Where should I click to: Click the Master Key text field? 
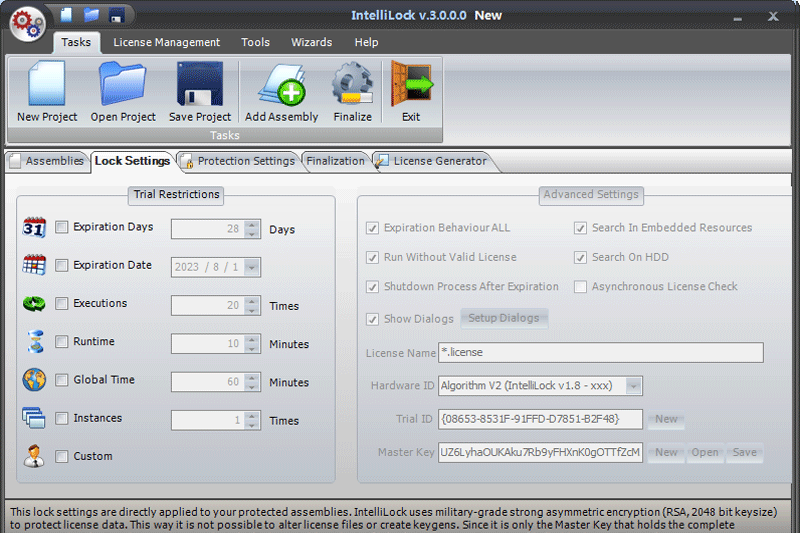tap(540, 452)
